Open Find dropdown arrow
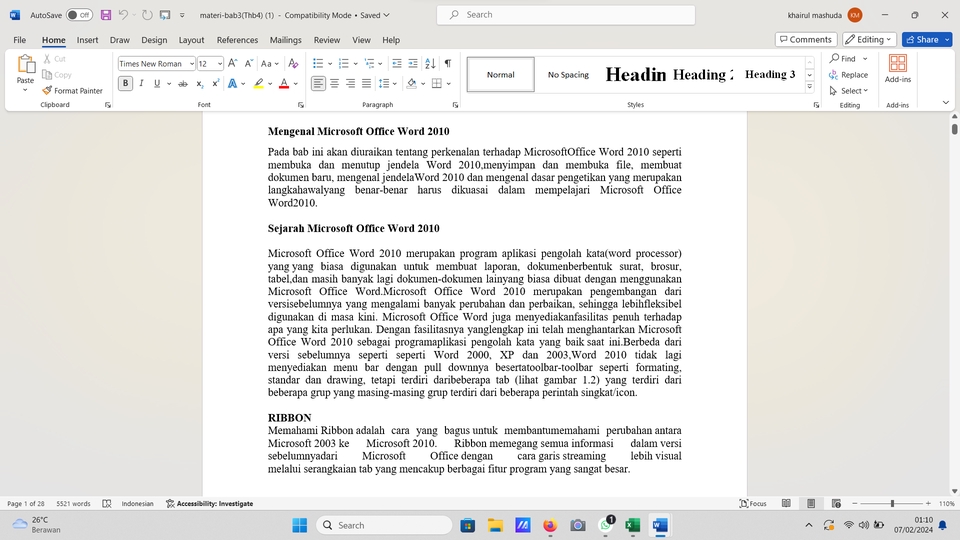 tap(865, 59)
